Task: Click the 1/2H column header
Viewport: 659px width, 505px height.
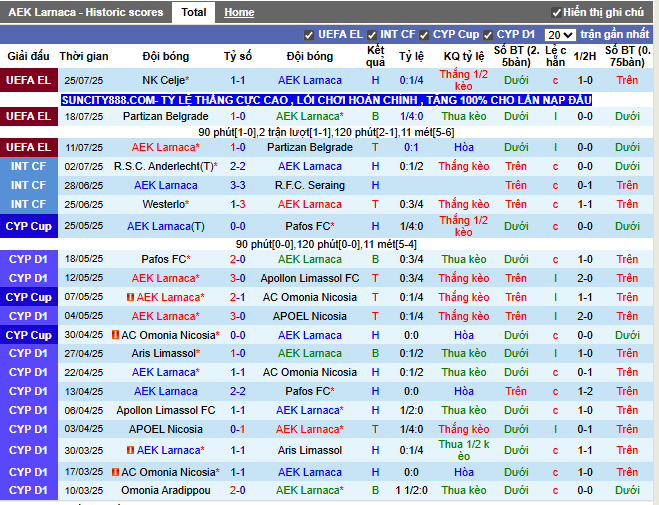Action: coord(585,56)
